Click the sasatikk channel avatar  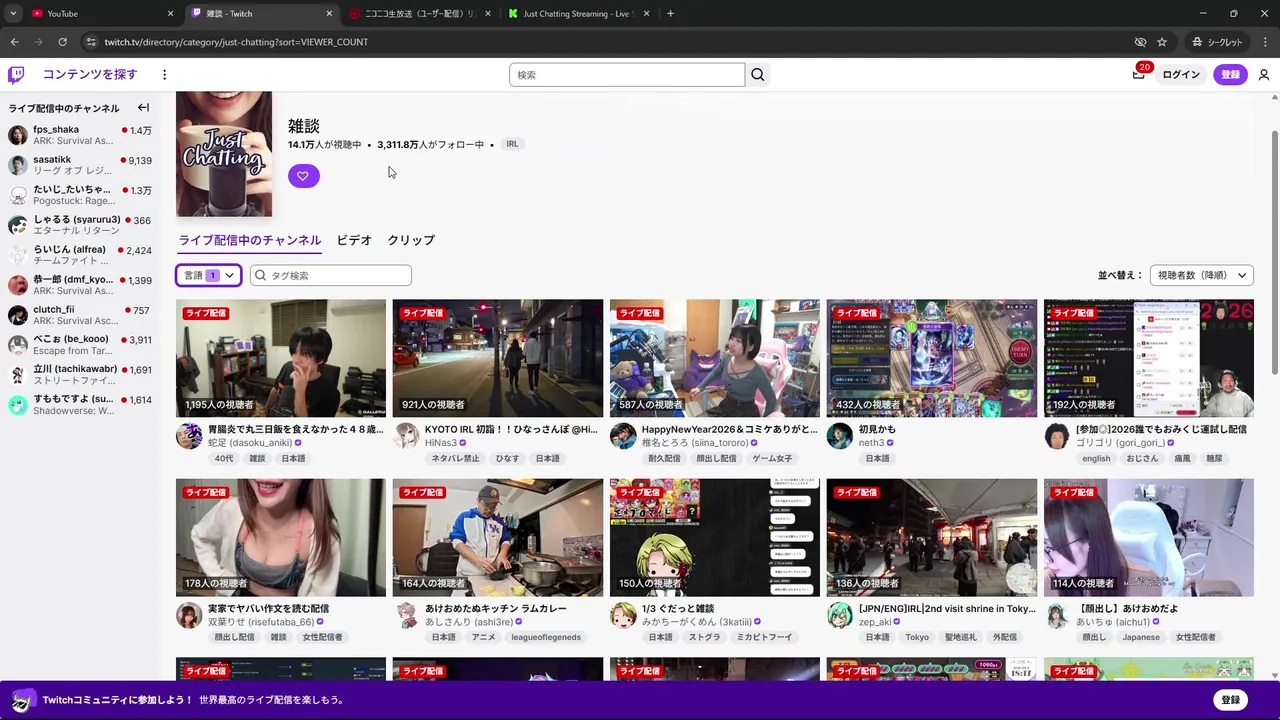18,165
